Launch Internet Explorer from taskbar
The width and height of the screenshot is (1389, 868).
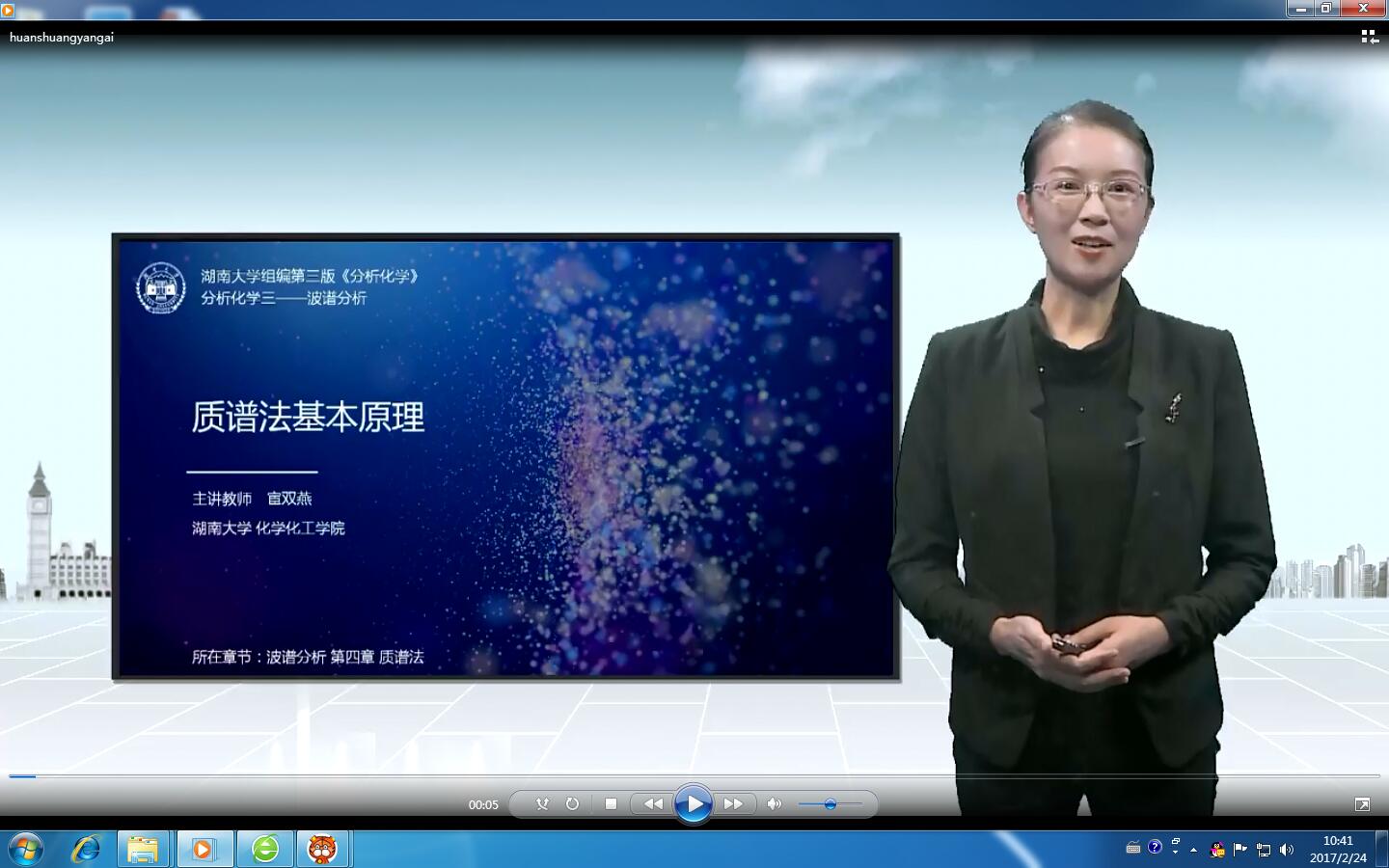click(x=86, y=849)
